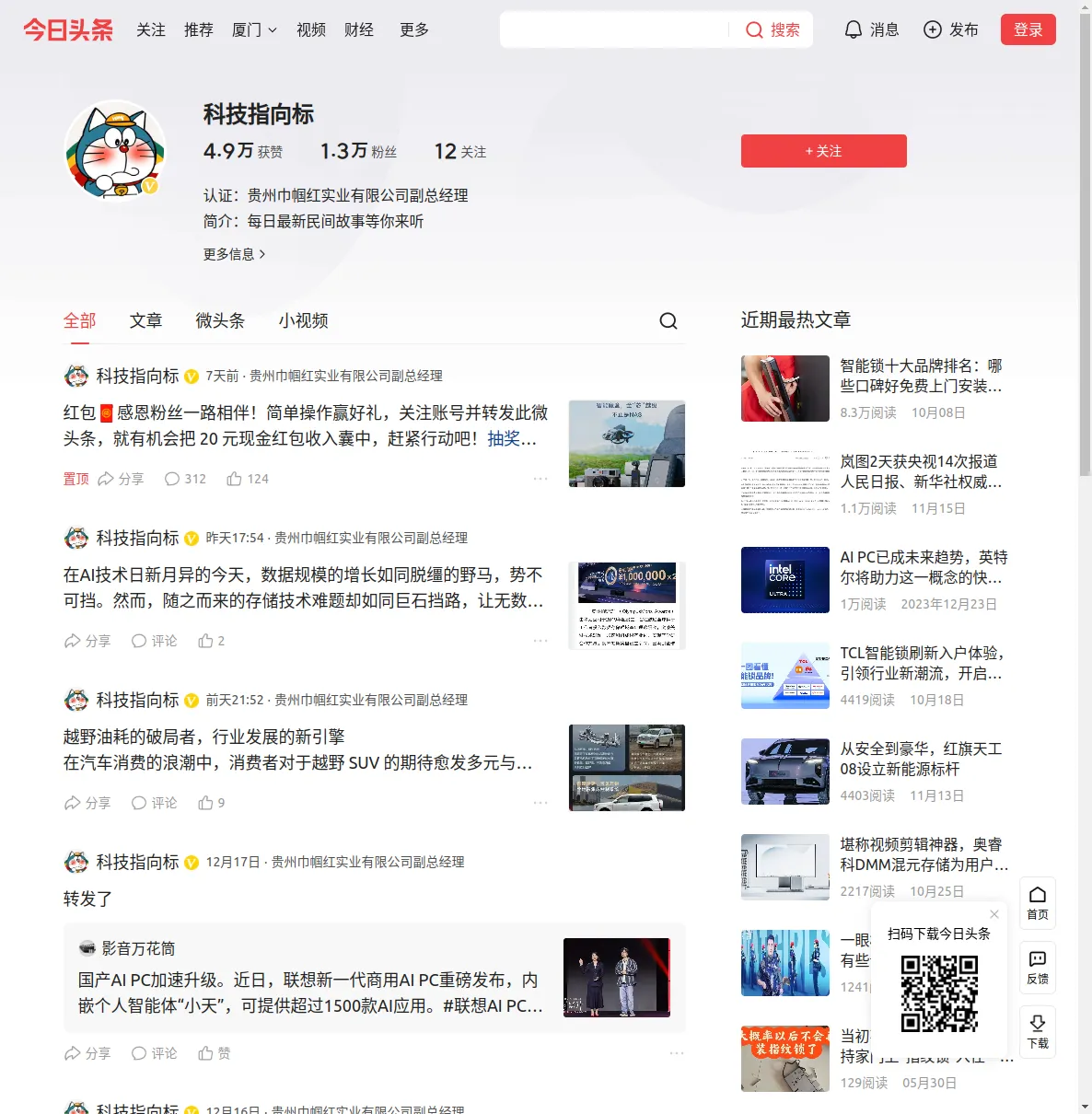Open hot article AI PC已成未来趋势
This screenshot has width=1092, height=1114.
(924, 567)
